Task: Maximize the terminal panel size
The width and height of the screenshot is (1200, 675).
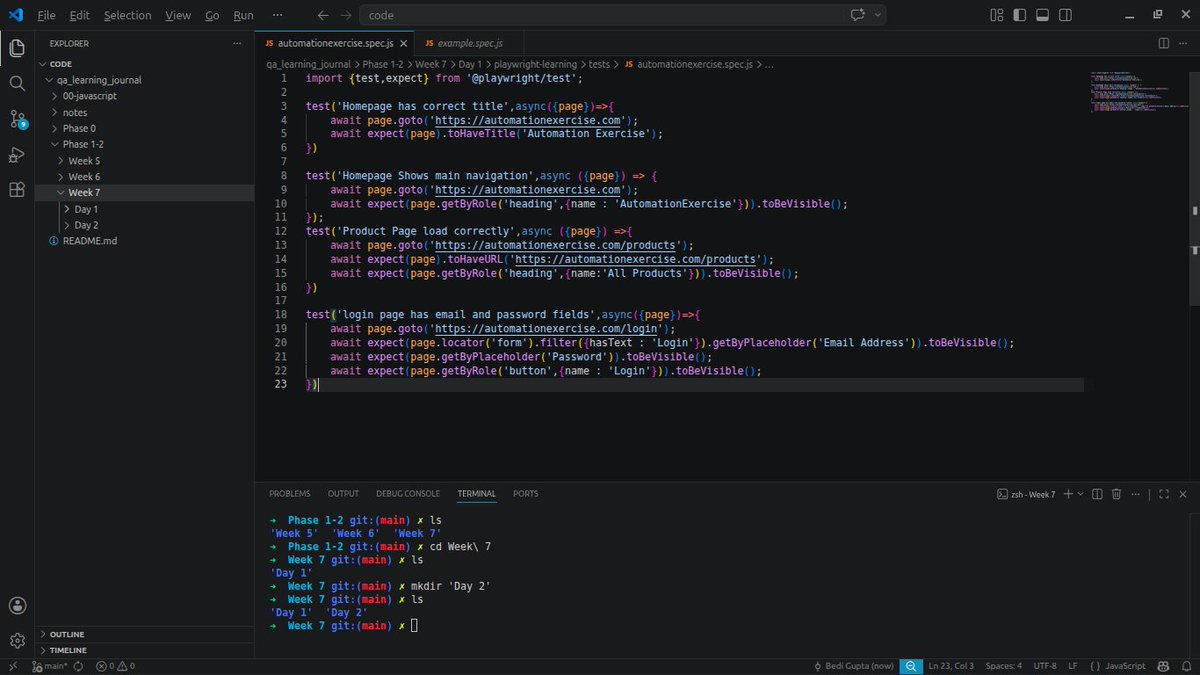Action: [x=1164, y=494]
